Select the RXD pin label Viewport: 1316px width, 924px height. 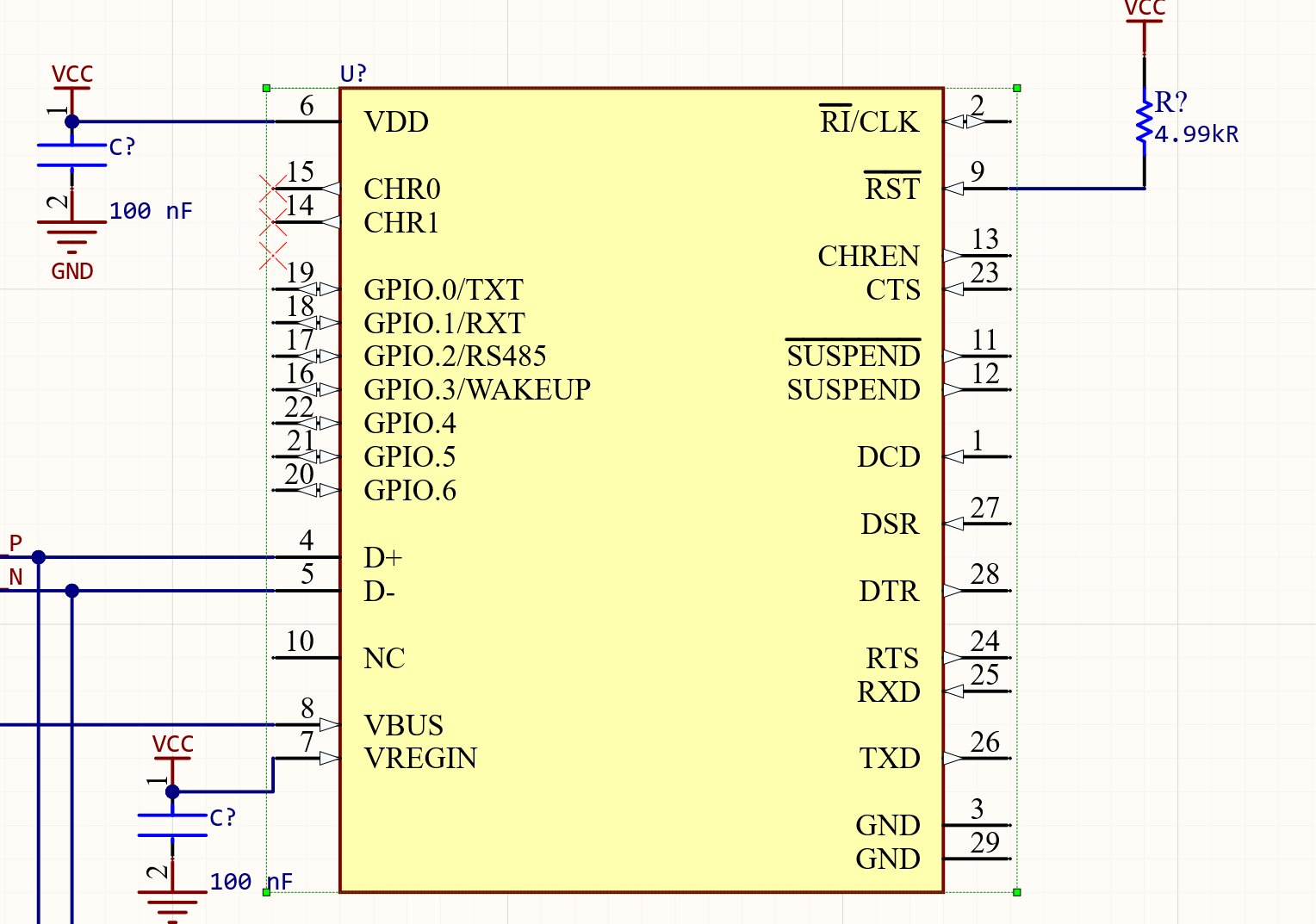tap(889, 692)
